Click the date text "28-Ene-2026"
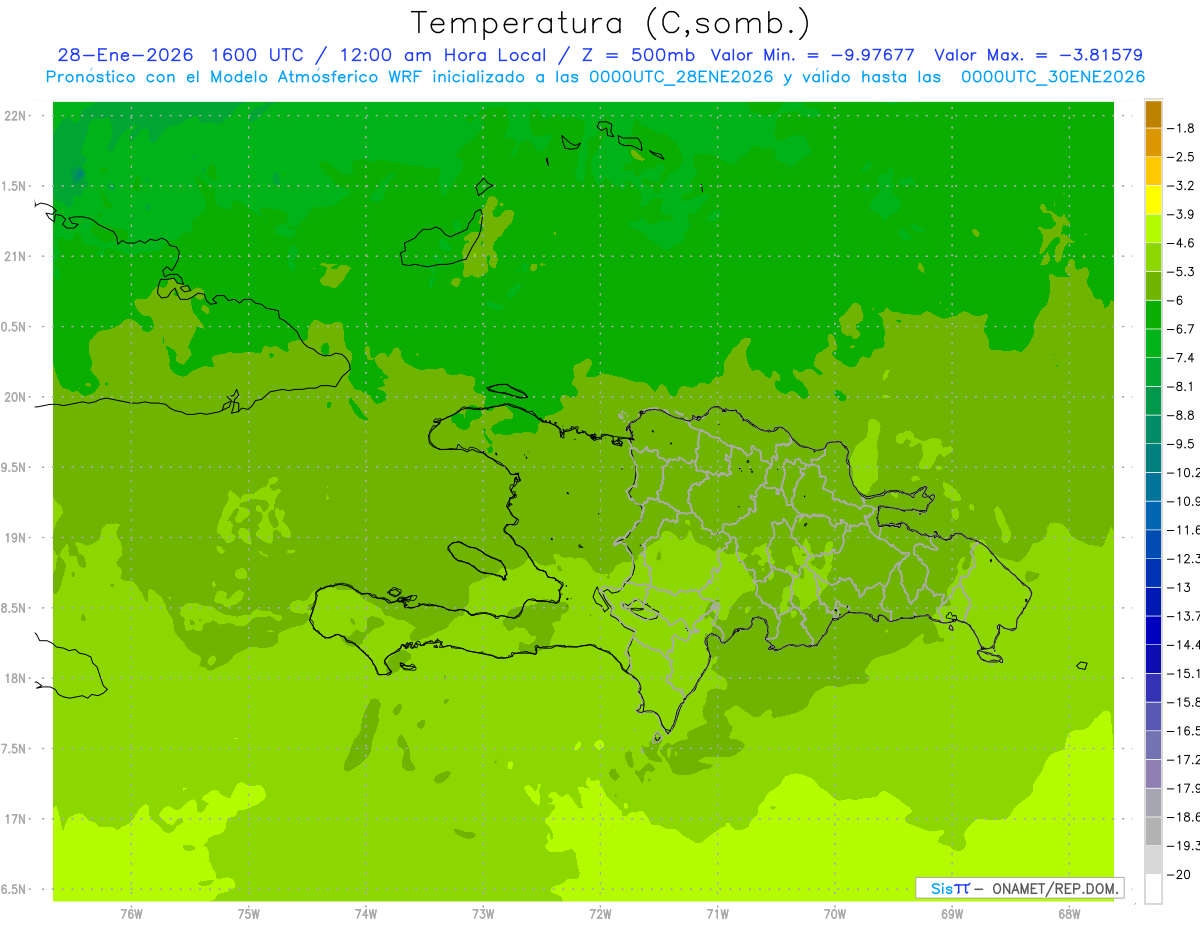This screenshot has width=1200, height=927. click(x=125, y=55)
